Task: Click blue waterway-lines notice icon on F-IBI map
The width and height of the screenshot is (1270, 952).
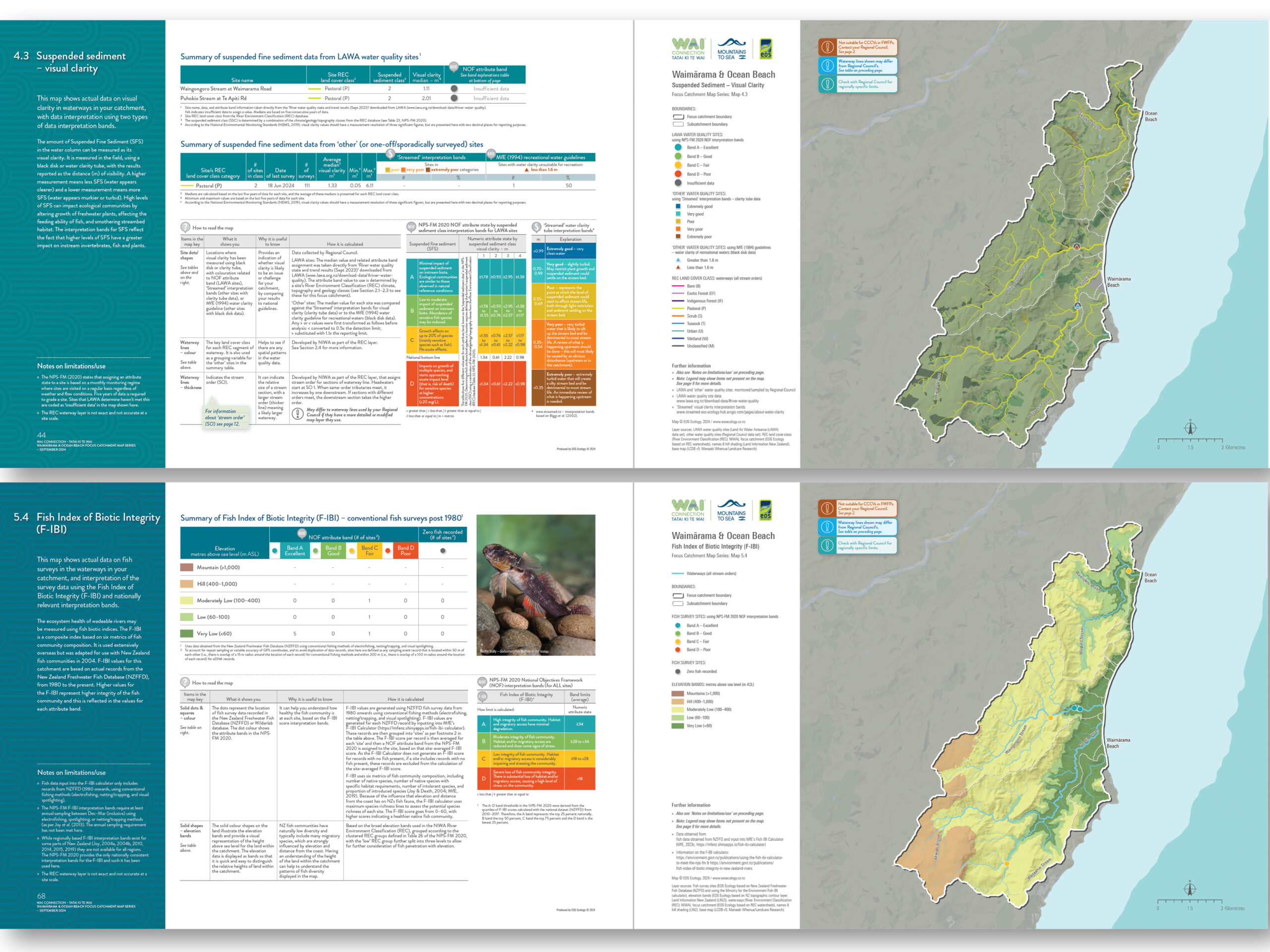Action: point(827,526)
